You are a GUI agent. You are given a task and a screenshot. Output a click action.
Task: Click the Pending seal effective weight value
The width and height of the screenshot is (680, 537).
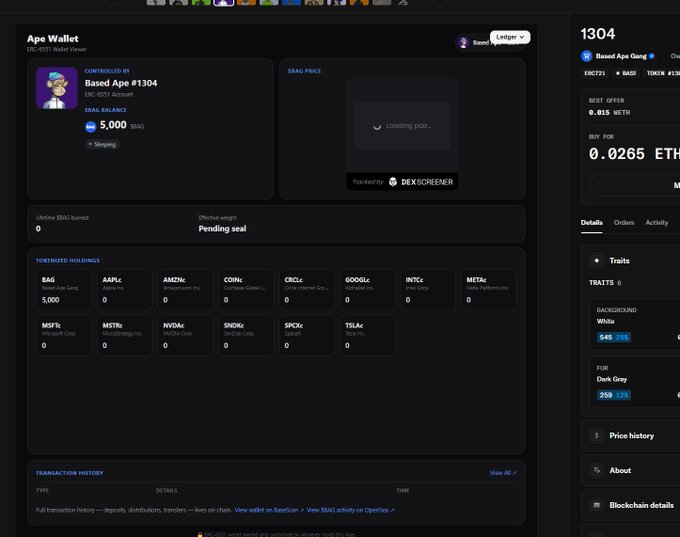[222, 229]
